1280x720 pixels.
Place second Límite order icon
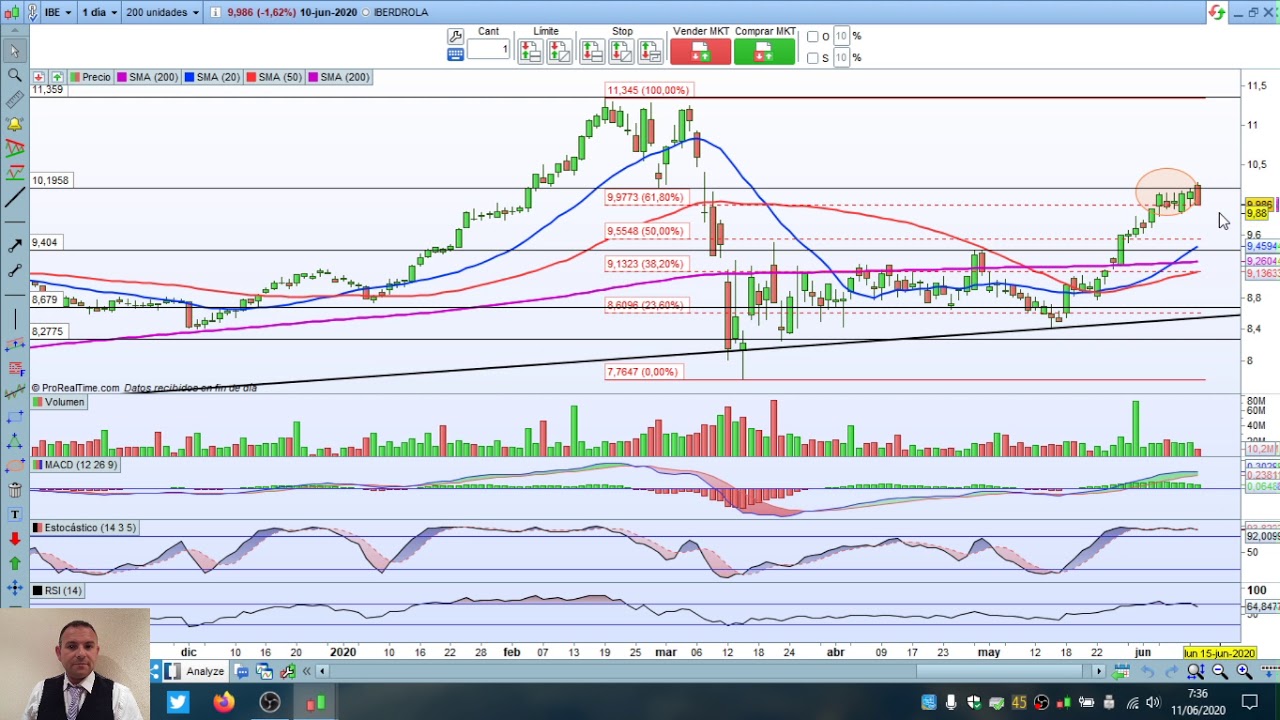pos(560,51)
